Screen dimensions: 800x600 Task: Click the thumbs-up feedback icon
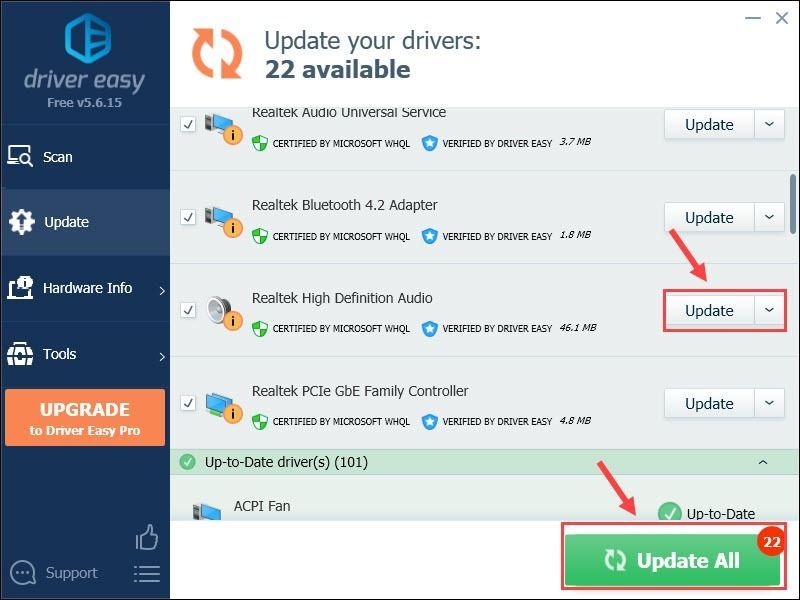coord(147,537)
